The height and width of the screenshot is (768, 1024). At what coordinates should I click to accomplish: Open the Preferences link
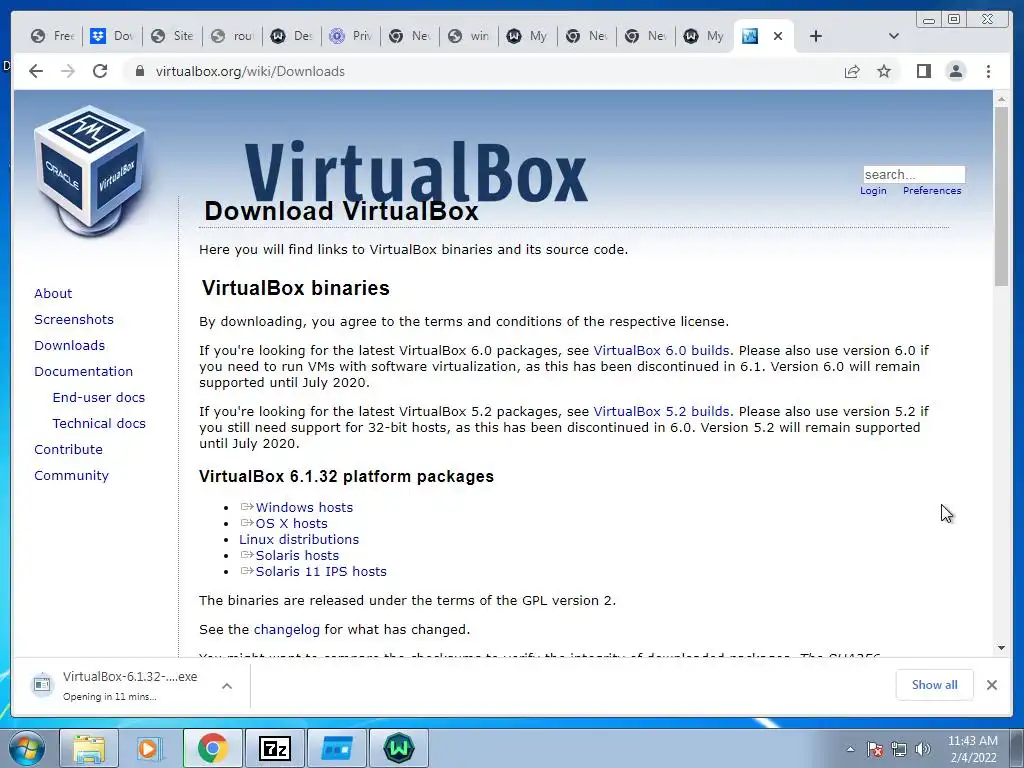tap(932, 191)
